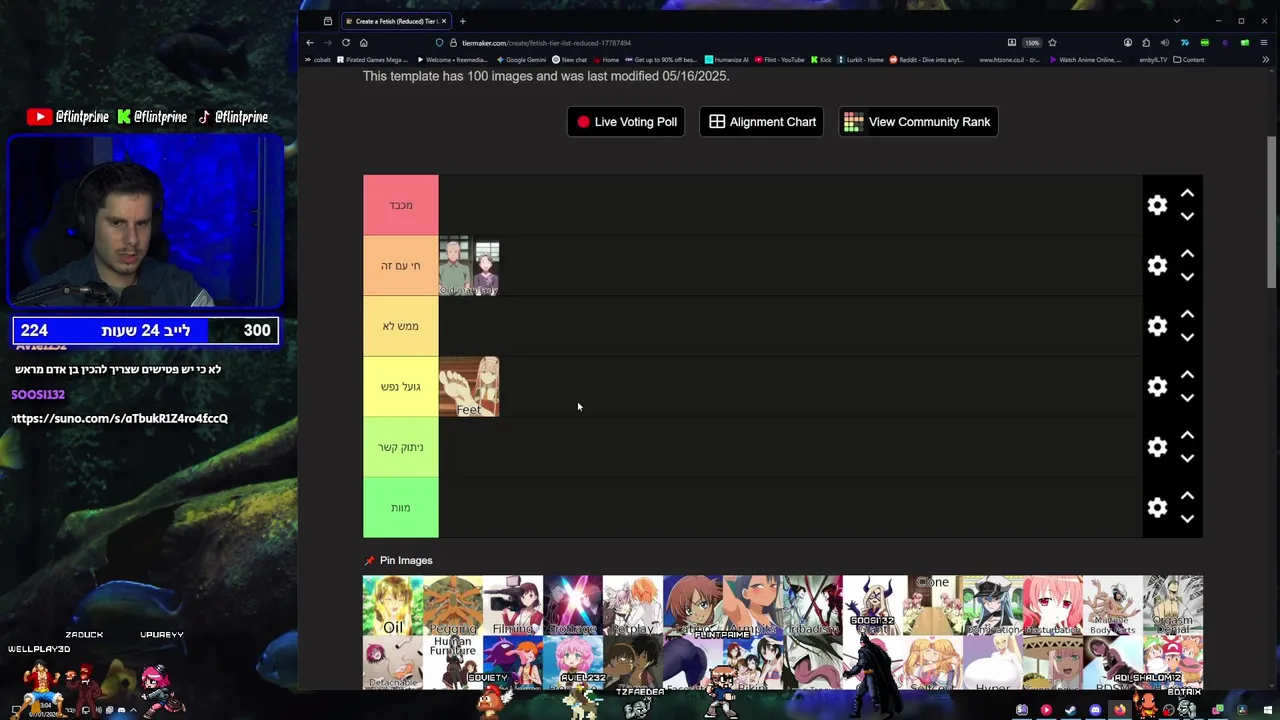Open settings gear for the ממש לא row
This screenshot has width=1280, height=720.
point(1157,326)
